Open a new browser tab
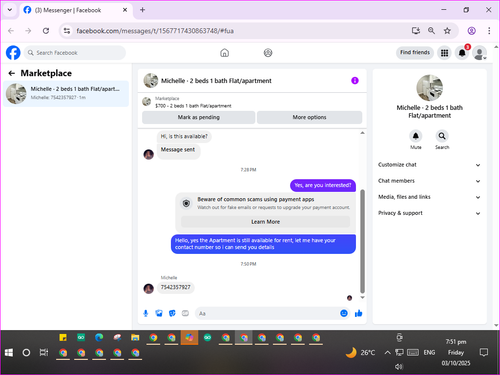This screenshot has height=375, width=500. click(x=142, y=10)
